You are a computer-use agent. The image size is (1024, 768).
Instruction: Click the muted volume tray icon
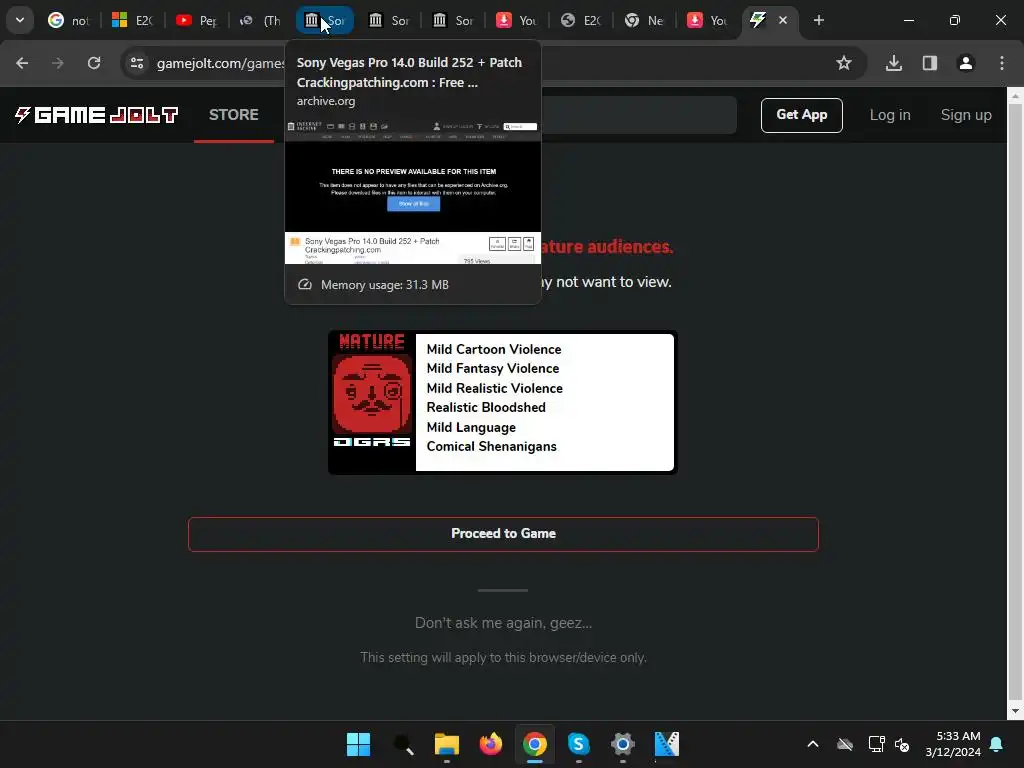click(x=903, y=744)
